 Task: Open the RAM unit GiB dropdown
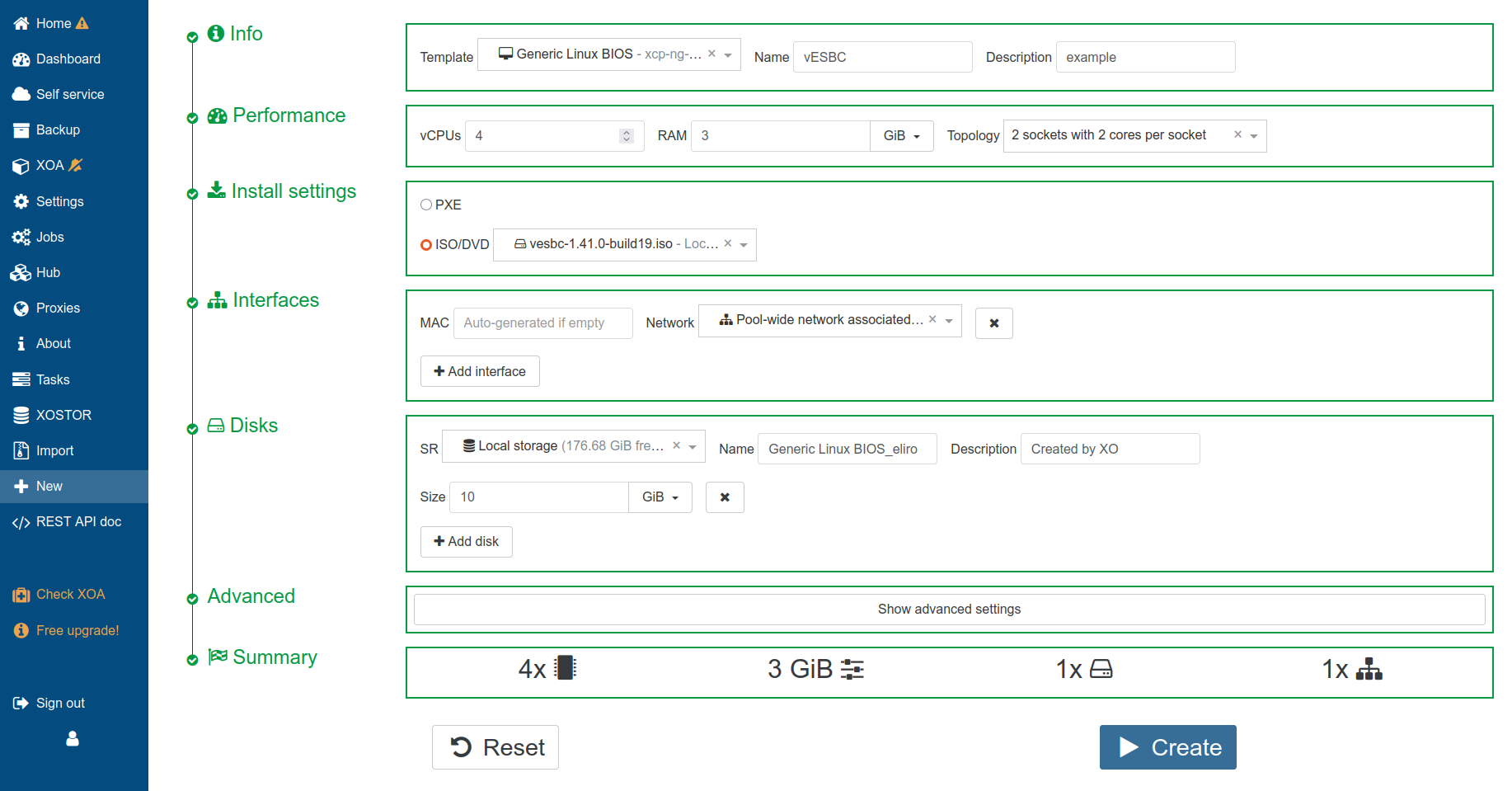(x=901, y=136)
